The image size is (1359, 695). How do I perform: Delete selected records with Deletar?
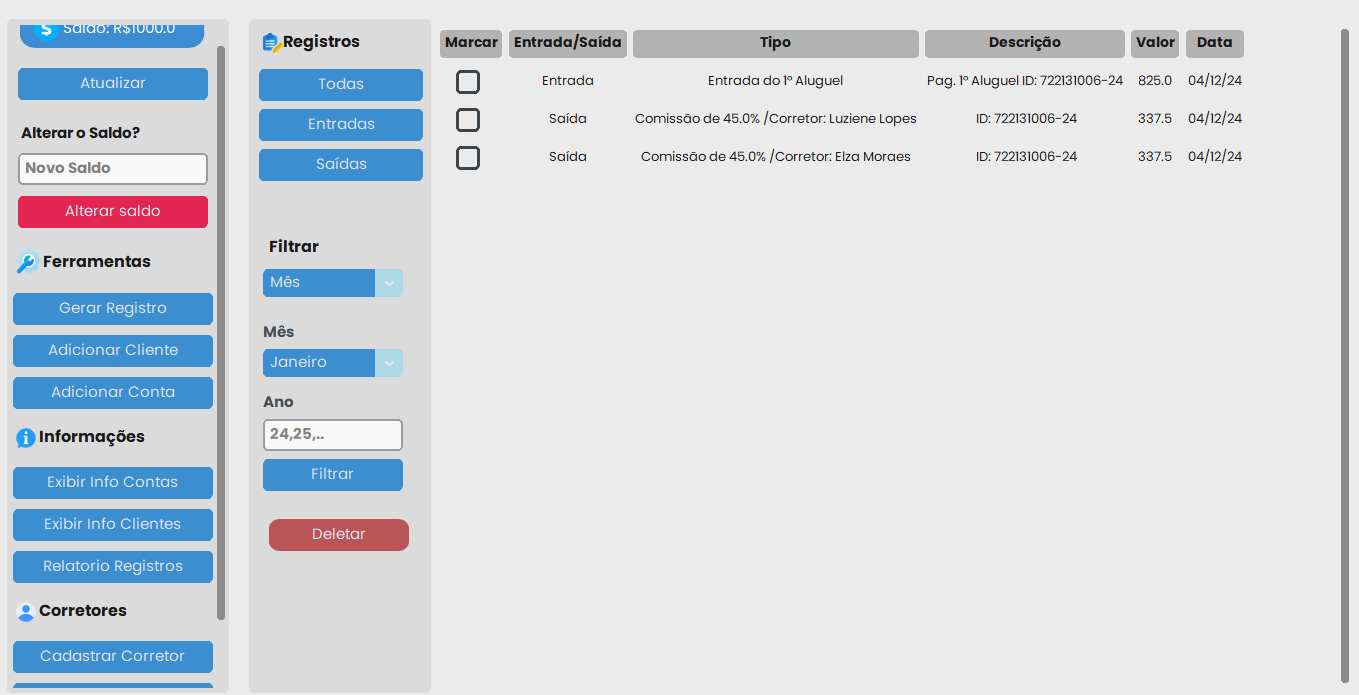[x=338, y=535]
